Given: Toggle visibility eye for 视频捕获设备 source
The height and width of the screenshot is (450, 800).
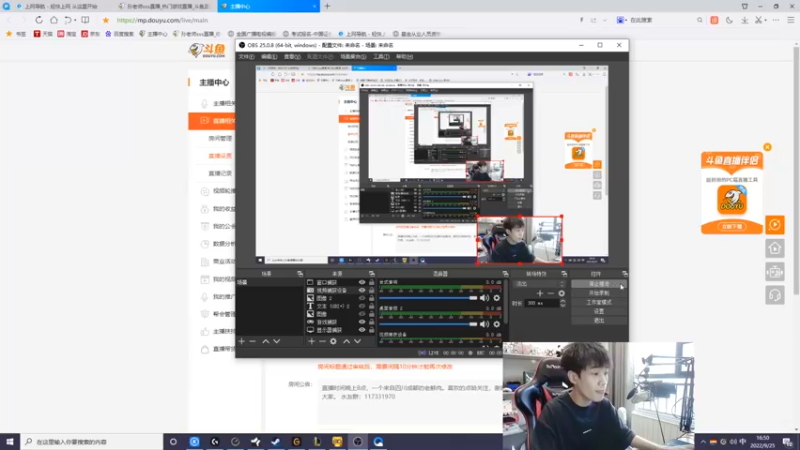Looking at the screenshot, I should point(362,290).
